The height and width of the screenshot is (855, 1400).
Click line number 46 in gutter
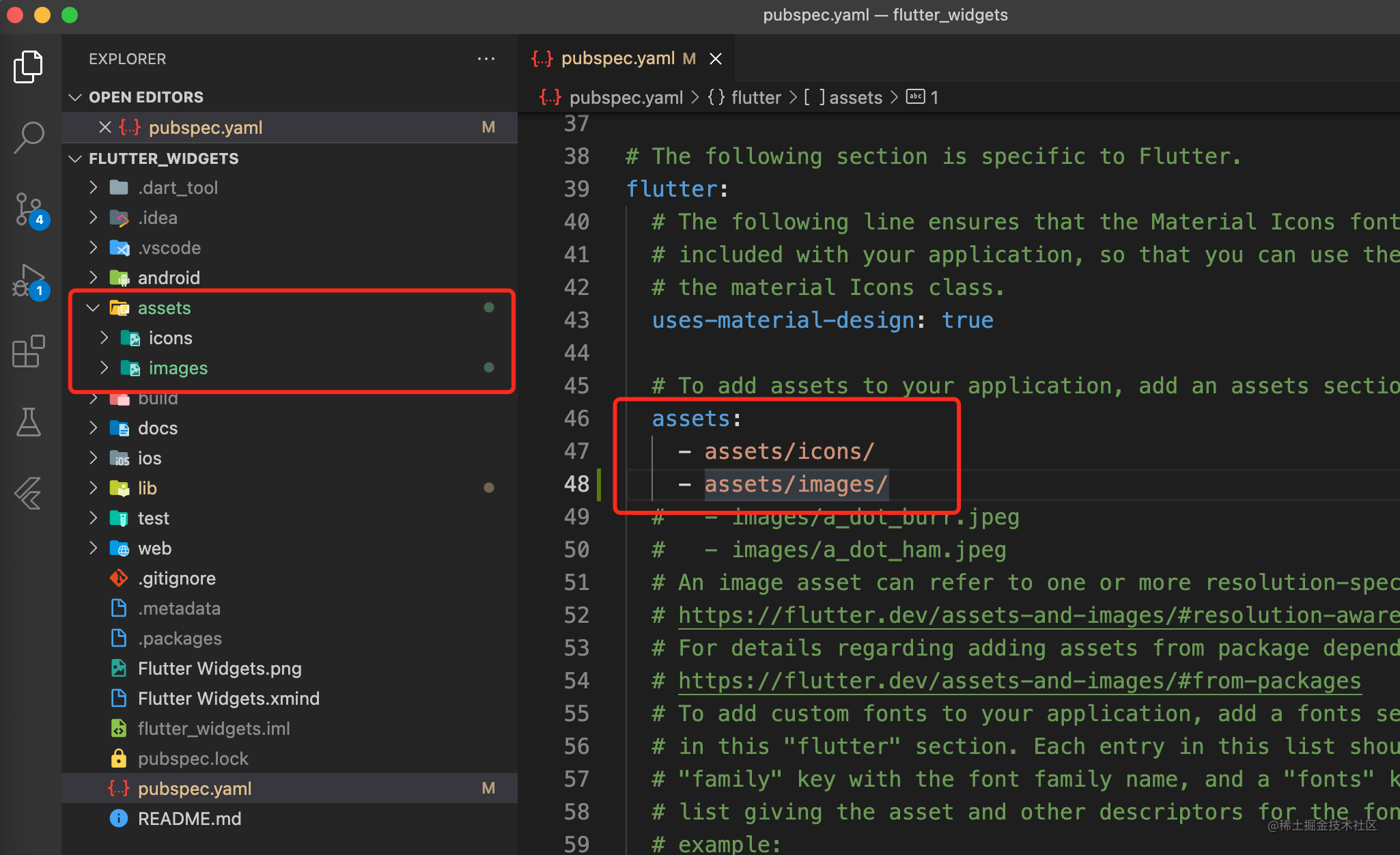pos(576,419)
